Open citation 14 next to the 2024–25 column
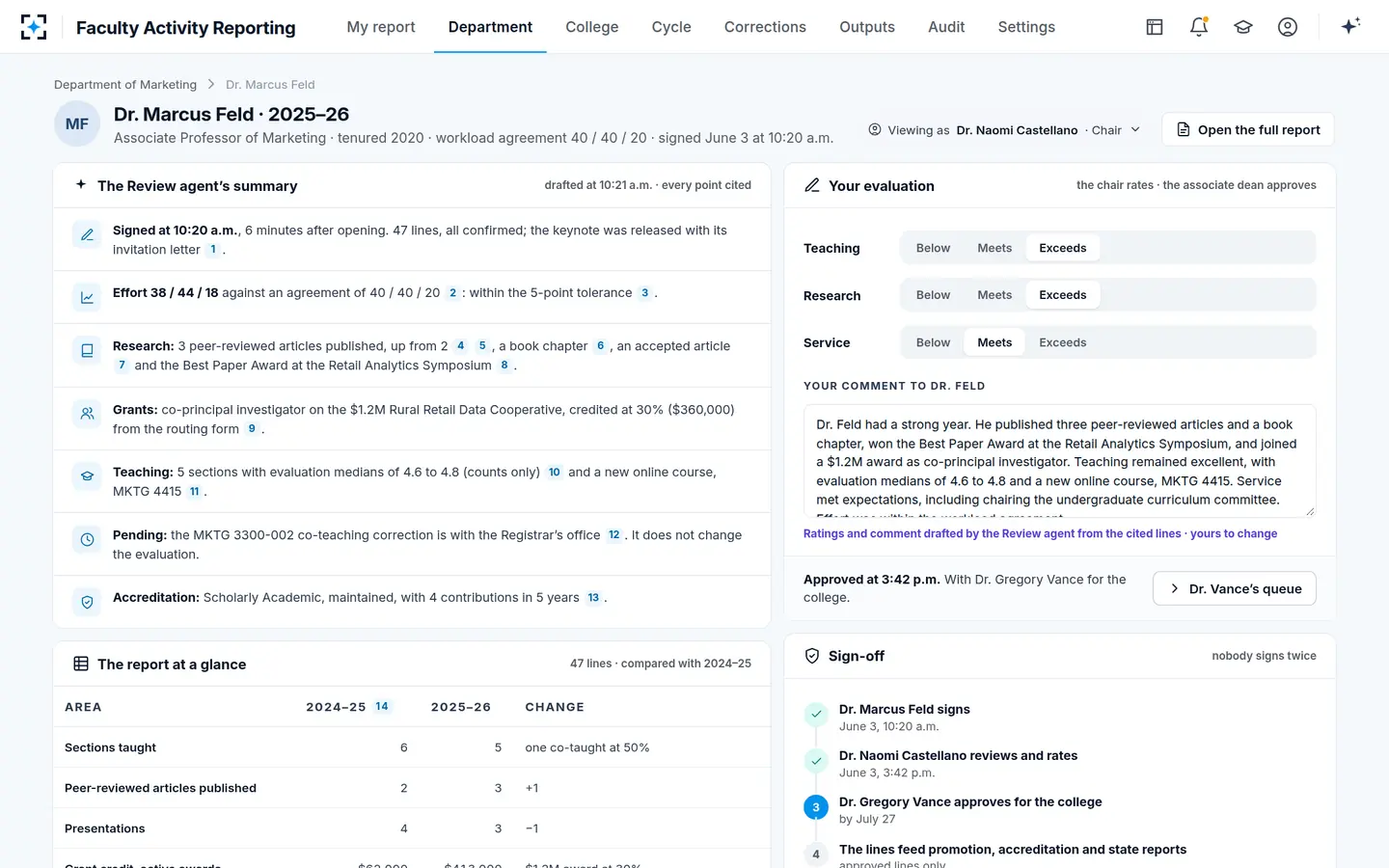 pos(382,707)
